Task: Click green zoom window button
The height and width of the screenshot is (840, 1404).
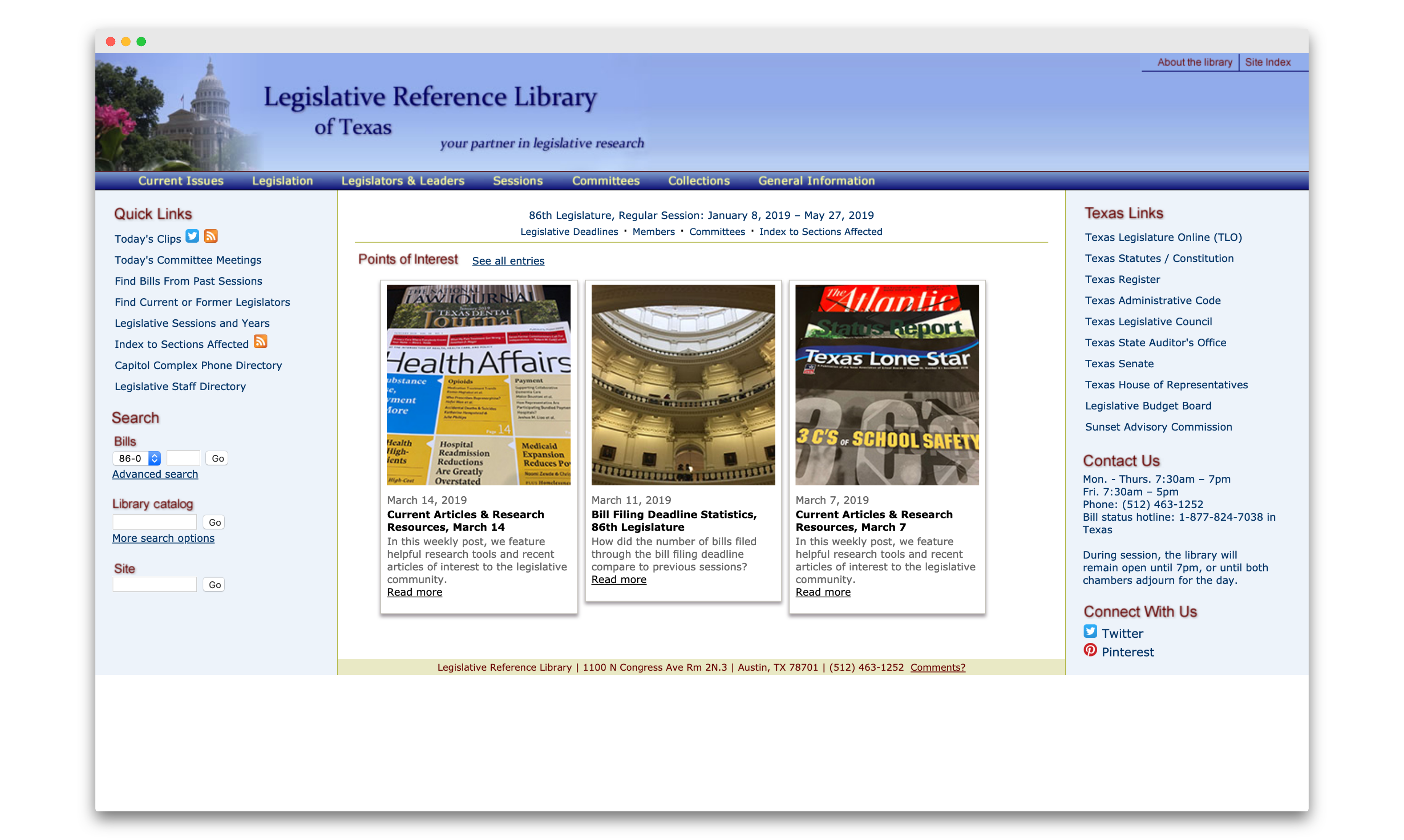Action: click(x=141, y=41)
